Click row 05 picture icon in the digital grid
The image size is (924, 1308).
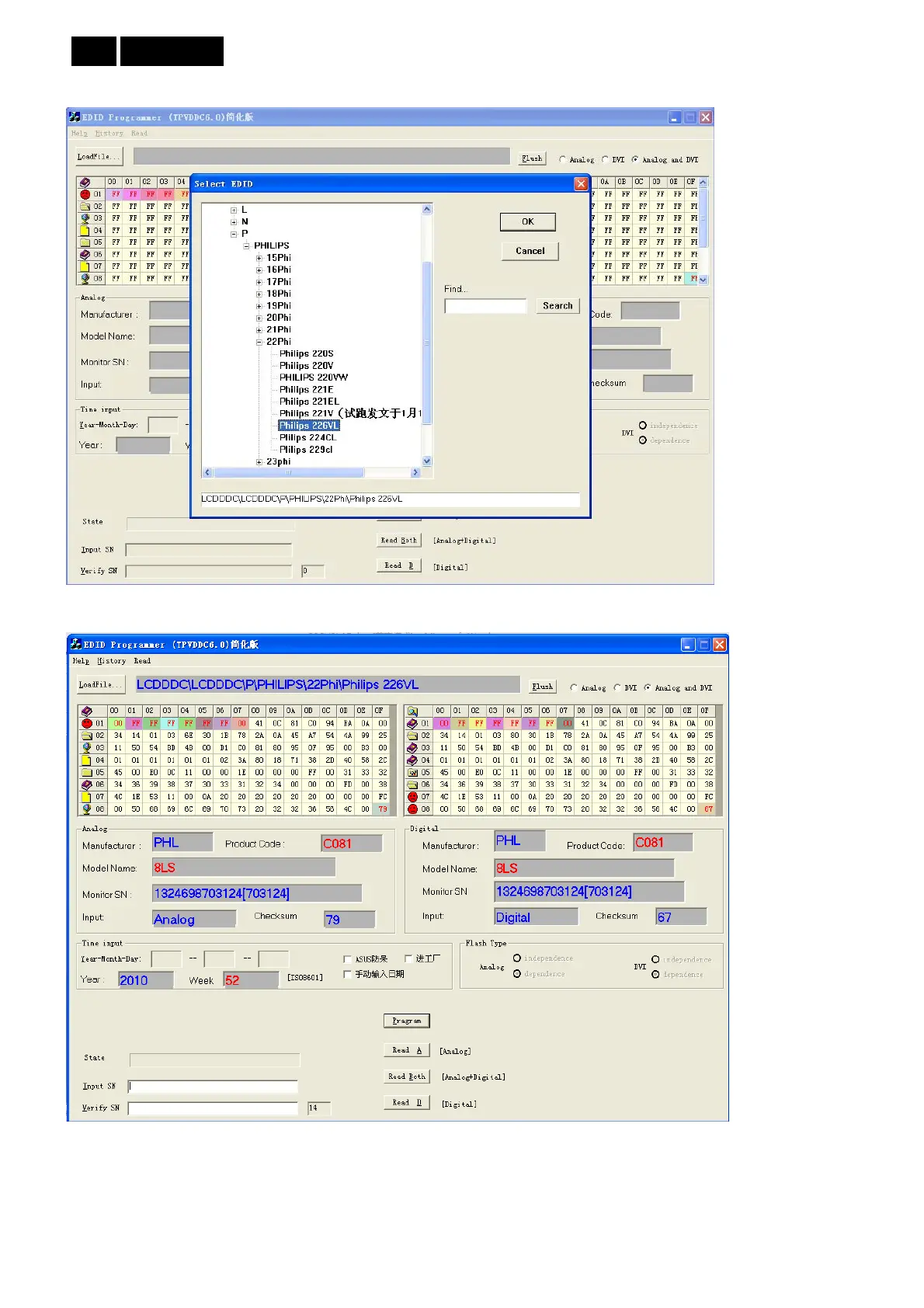pyautogui.click(x=413, y=773)
